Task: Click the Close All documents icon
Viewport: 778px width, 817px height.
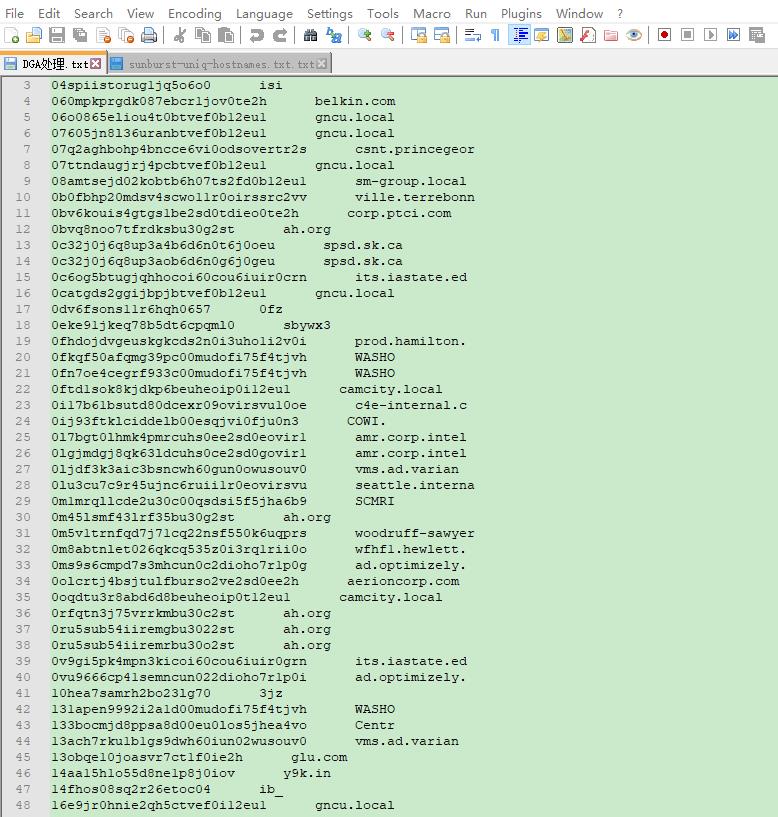Action: pyautogui.click(x=126, y=35)
